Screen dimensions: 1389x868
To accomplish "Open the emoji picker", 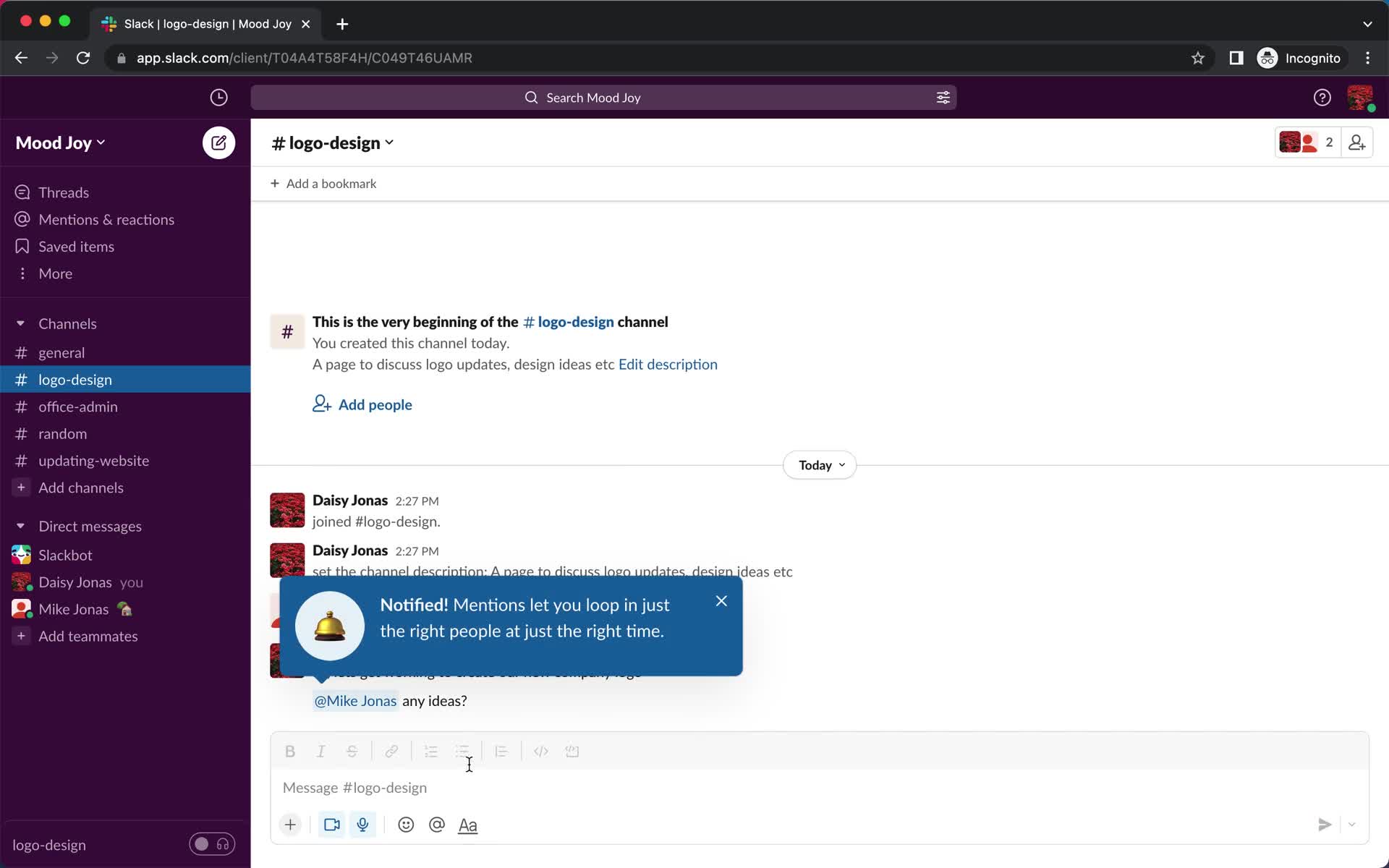I will pyautogui.click(x=406, y=825).
